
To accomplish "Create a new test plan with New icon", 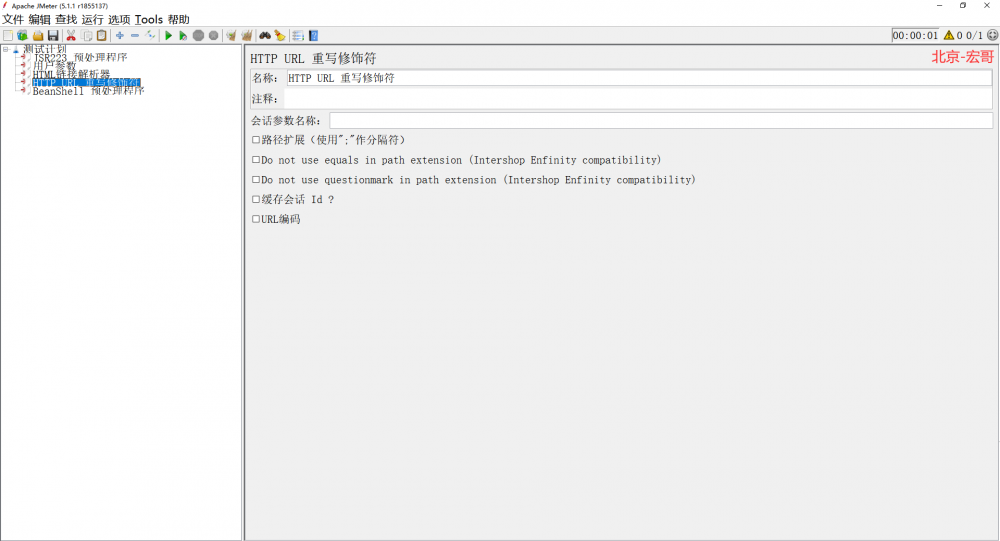I will coord(8,36).
